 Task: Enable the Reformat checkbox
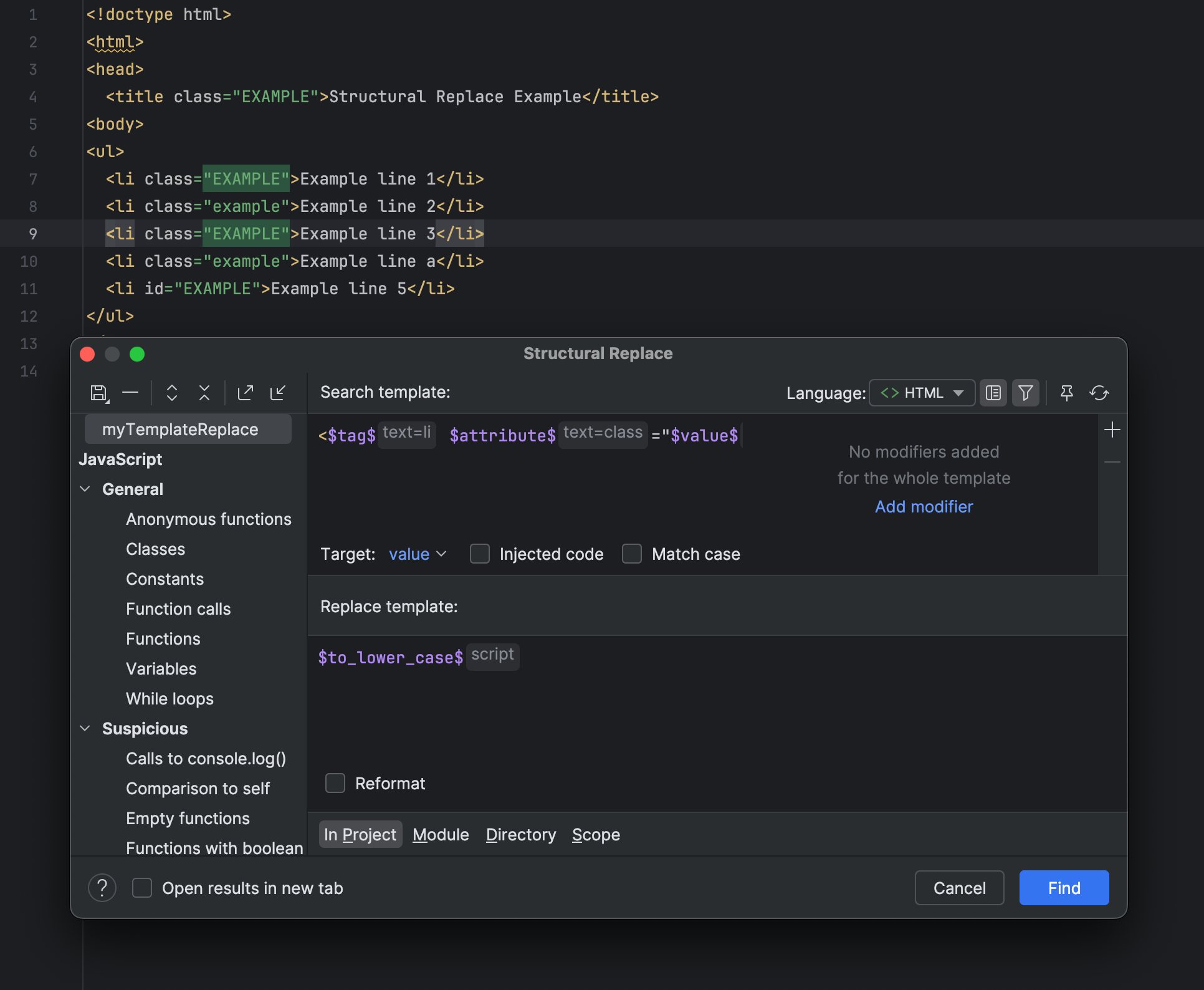[x=335, y=783]
